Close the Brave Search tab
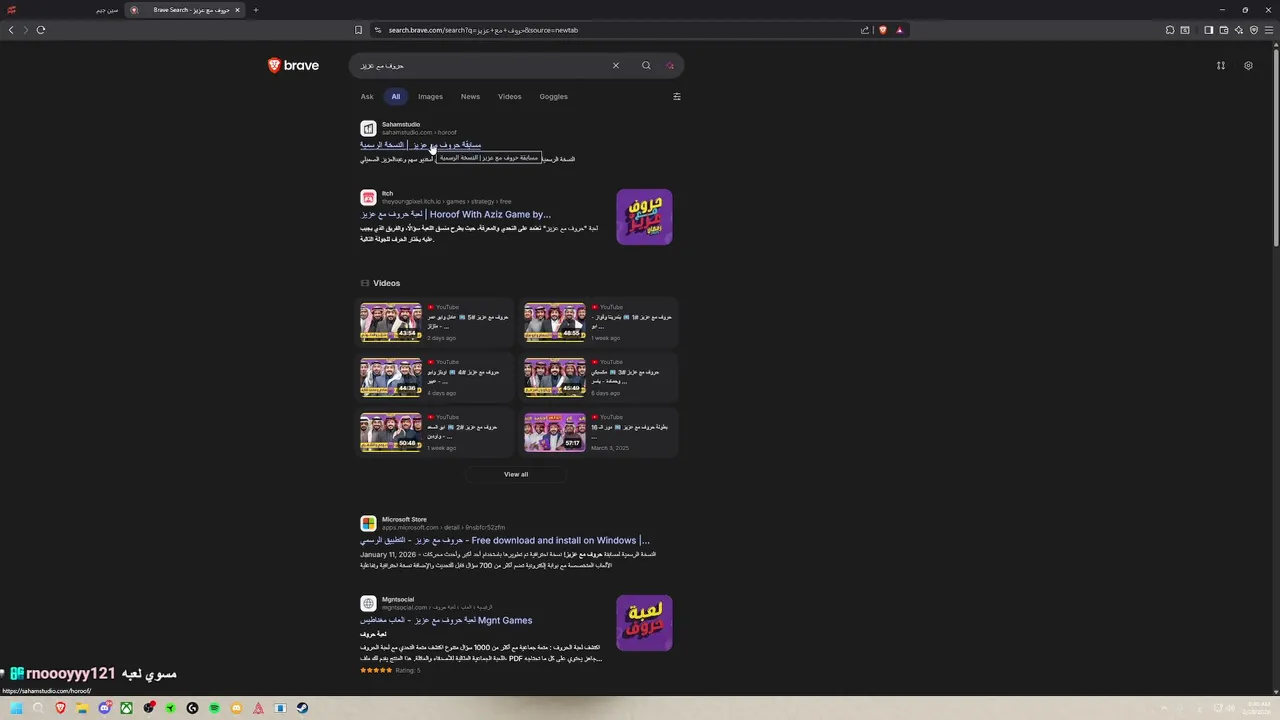The image size is (1280, 720). click(237, 10)
